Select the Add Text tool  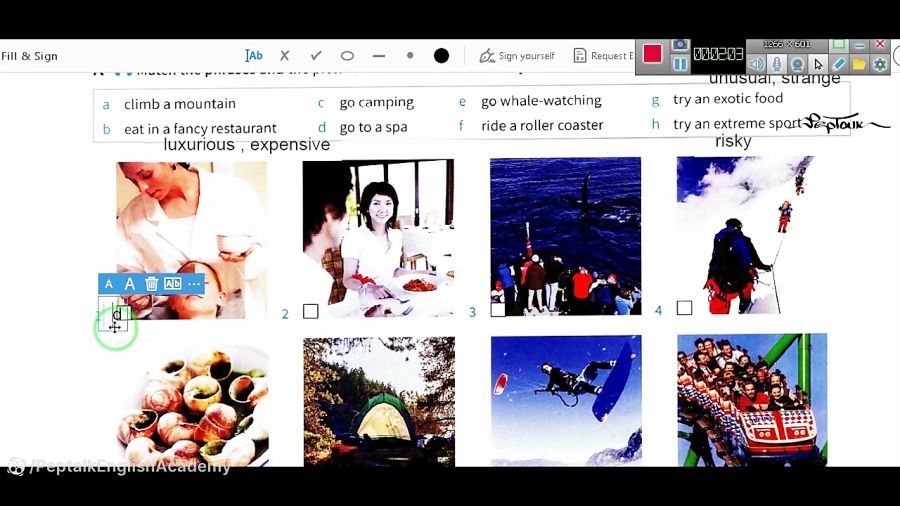(x=254, y=56)
